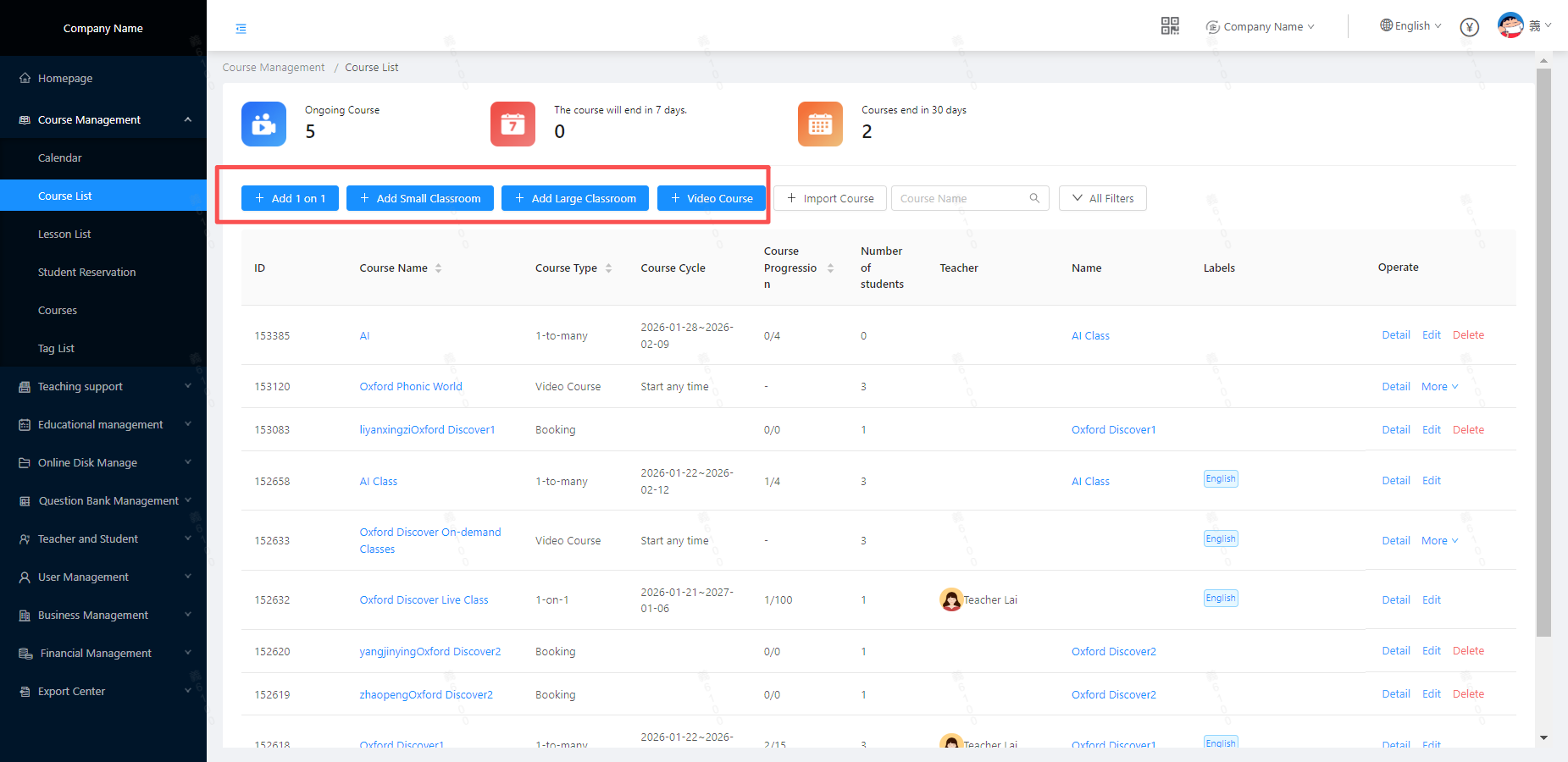The height and width of the screenshot is (762, 1568).
Task: Sort table by Course Type column
Action: (608, 268)
